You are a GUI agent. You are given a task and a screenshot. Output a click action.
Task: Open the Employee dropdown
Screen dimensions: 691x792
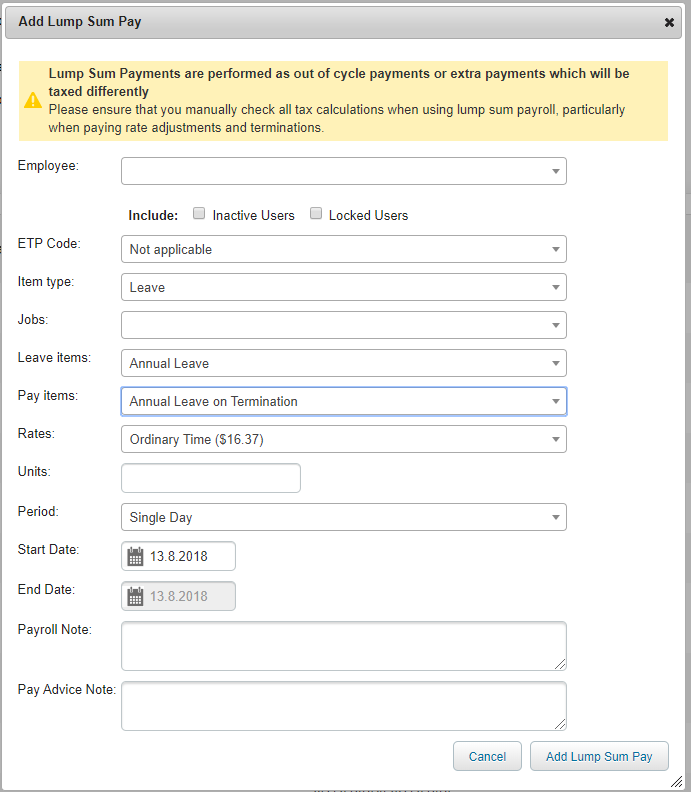pyautogui.click(x=343, y=171)
